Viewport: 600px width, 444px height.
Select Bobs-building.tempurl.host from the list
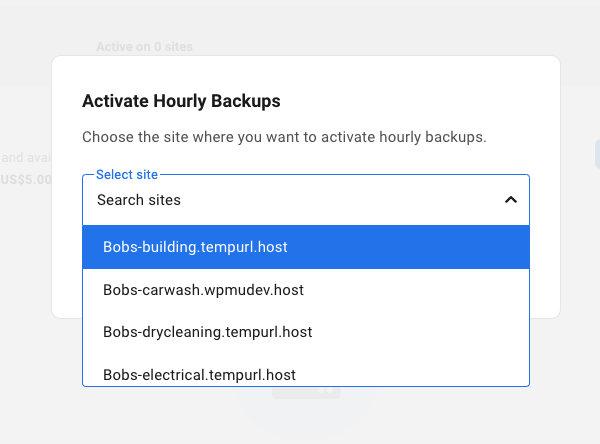[196, 247]
